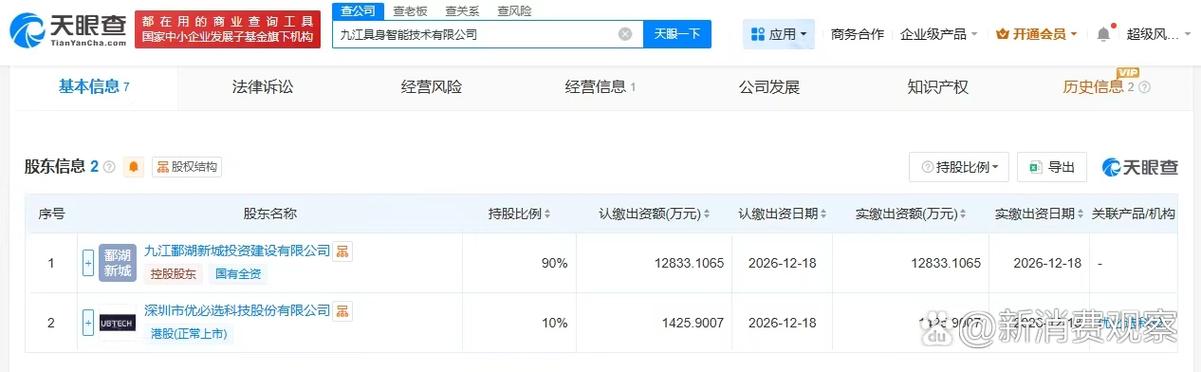
Task: Switch to the 基本信息 tab
Action: [x=94, y=87]
